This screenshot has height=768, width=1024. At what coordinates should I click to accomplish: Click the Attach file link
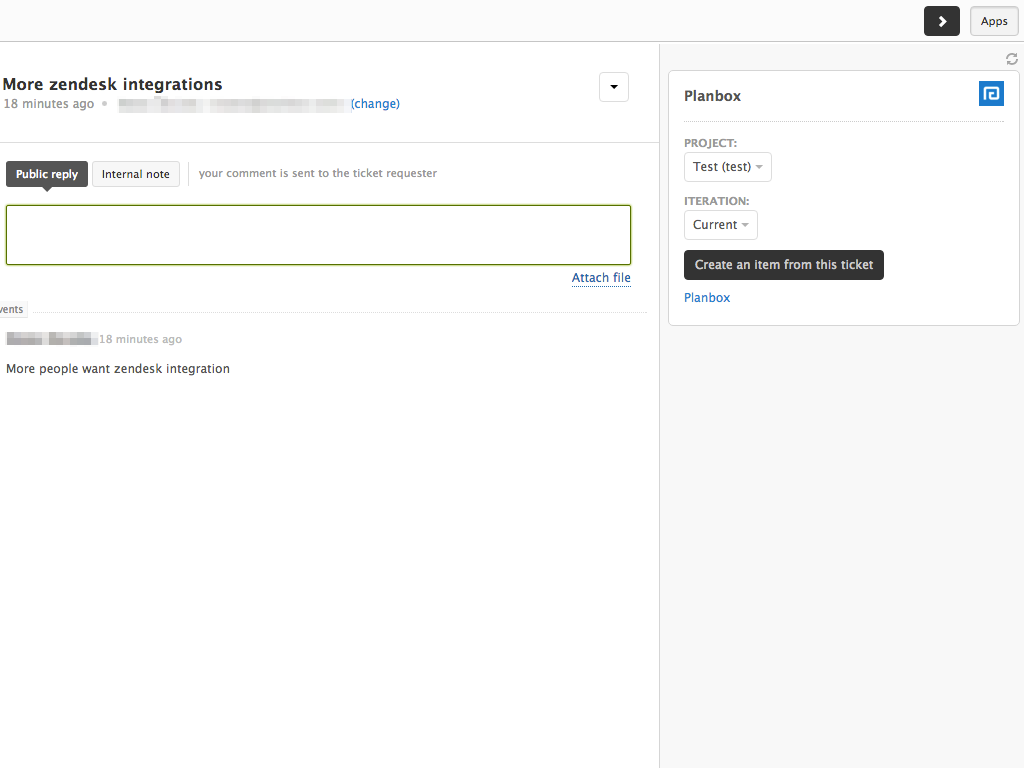click(601, 278)
